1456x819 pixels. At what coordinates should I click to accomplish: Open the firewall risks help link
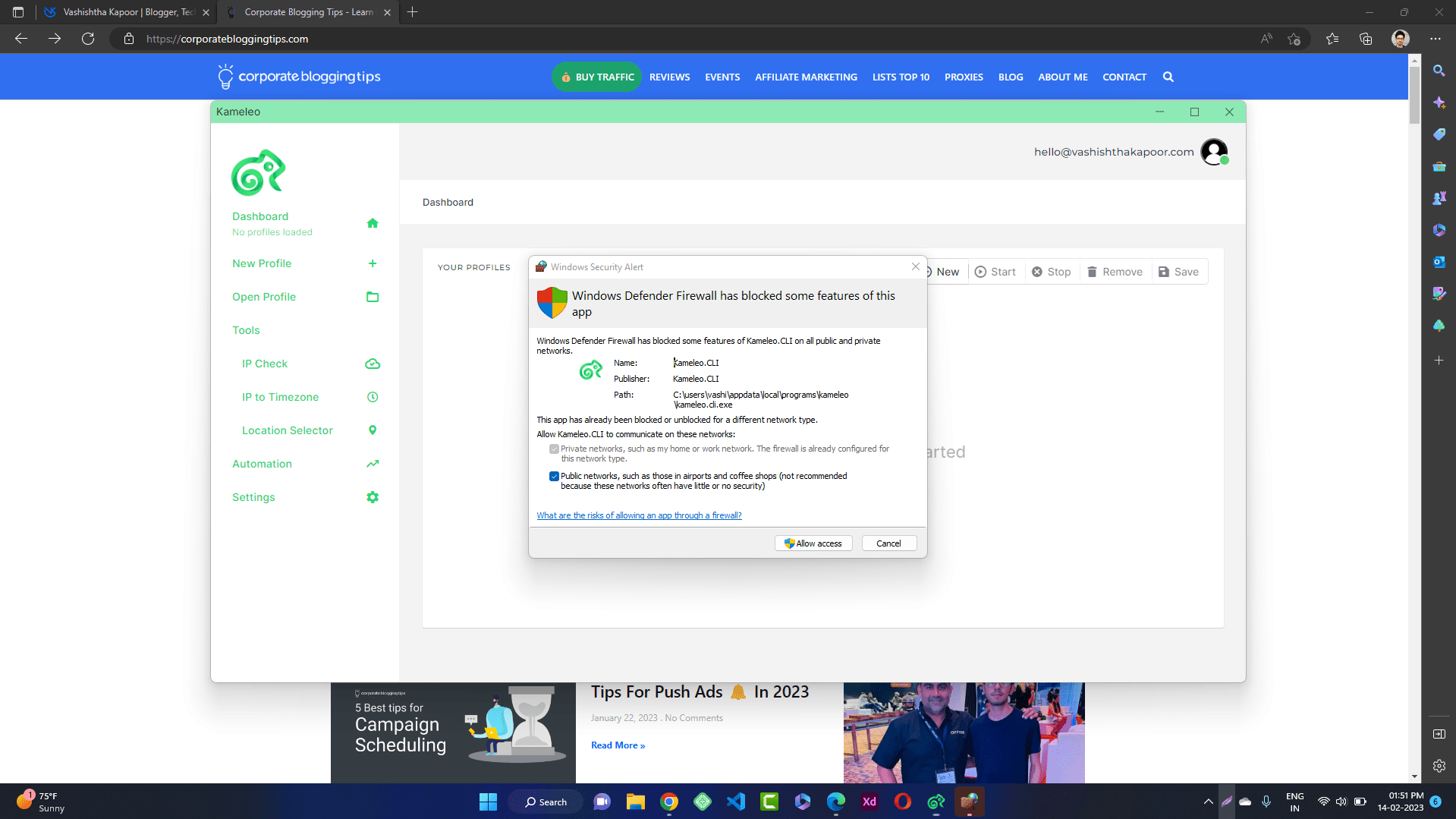(x=639, y=515)
